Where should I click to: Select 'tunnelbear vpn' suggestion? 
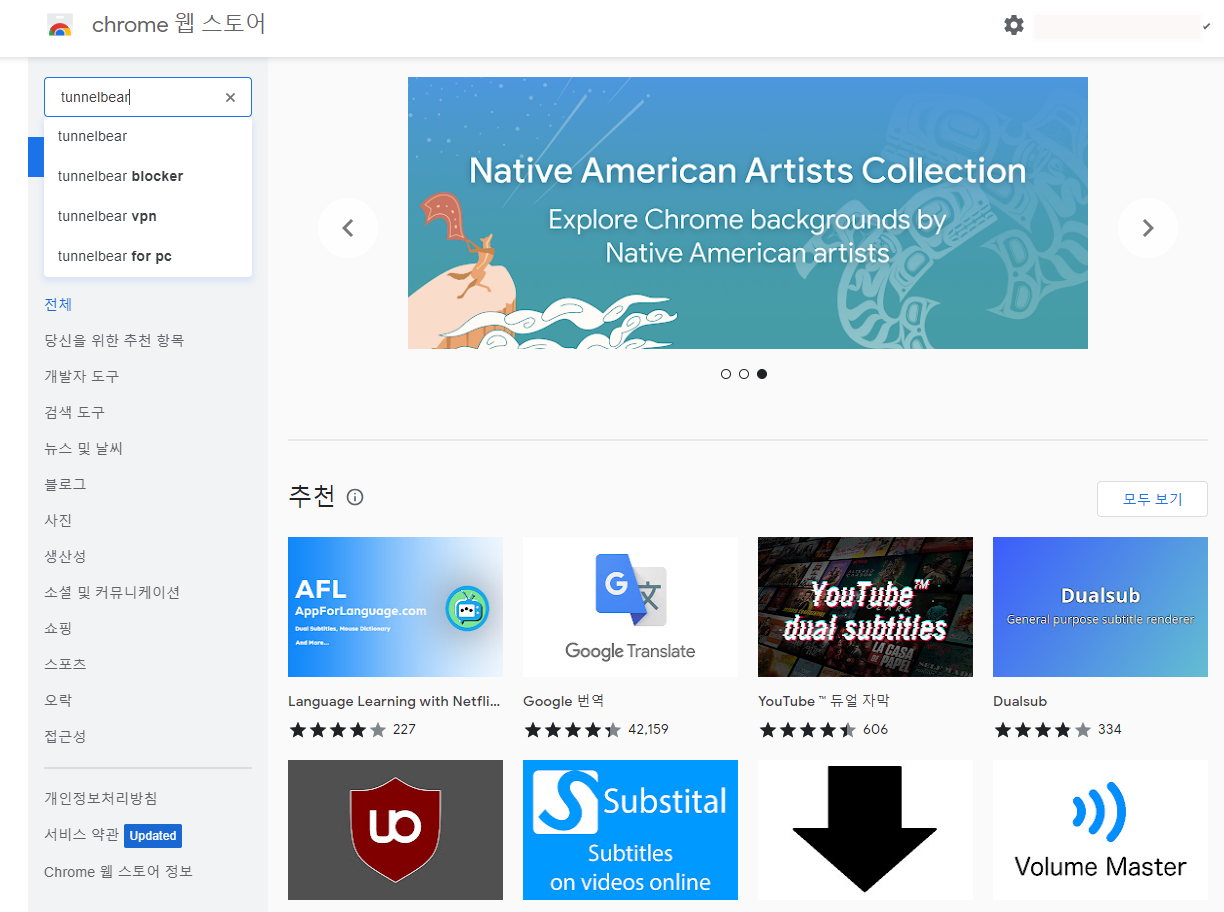tap(148, 216)
